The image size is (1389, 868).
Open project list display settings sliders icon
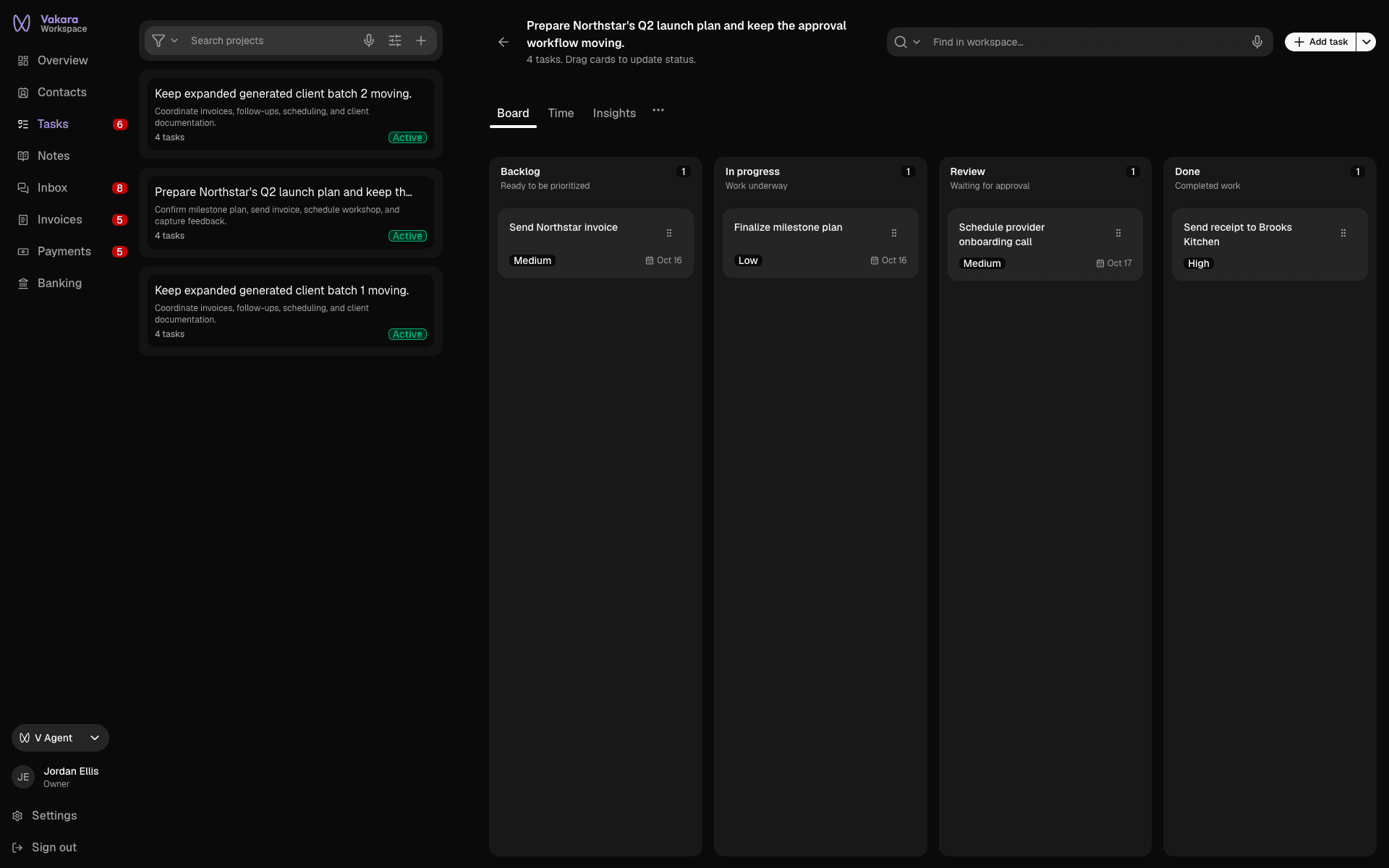coord(395,41)
